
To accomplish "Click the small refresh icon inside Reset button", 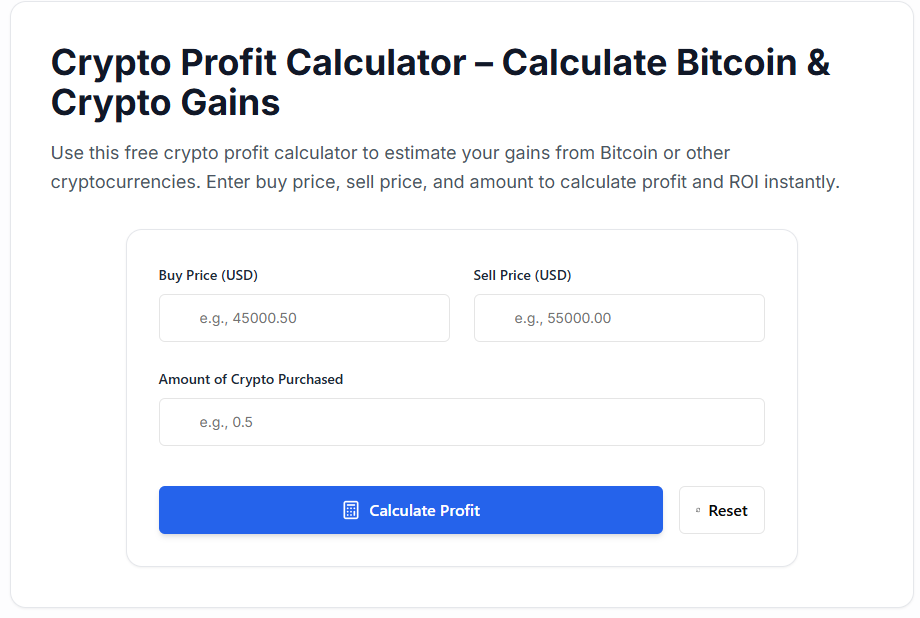I will pyautogui.click(x=700, y=510).
